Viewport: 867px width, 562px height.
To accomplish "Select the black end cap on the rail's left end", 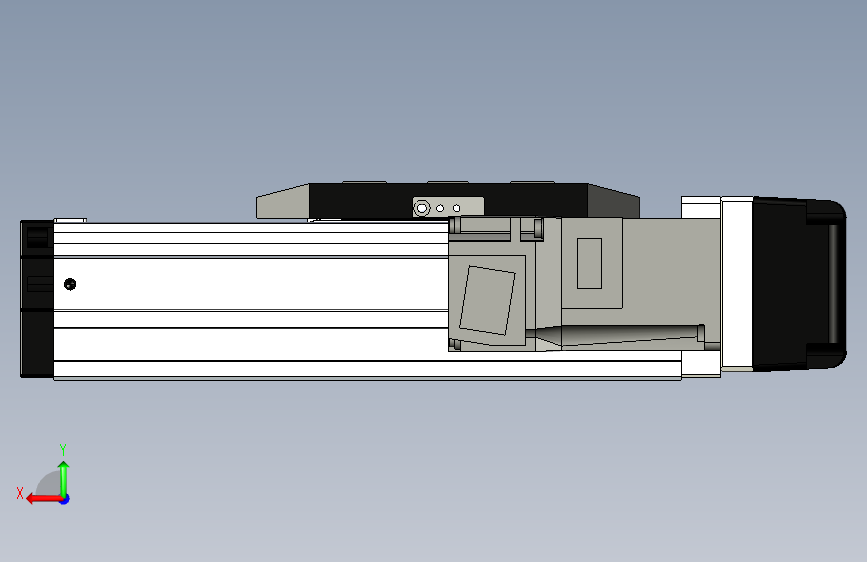I will pos(37,299).
